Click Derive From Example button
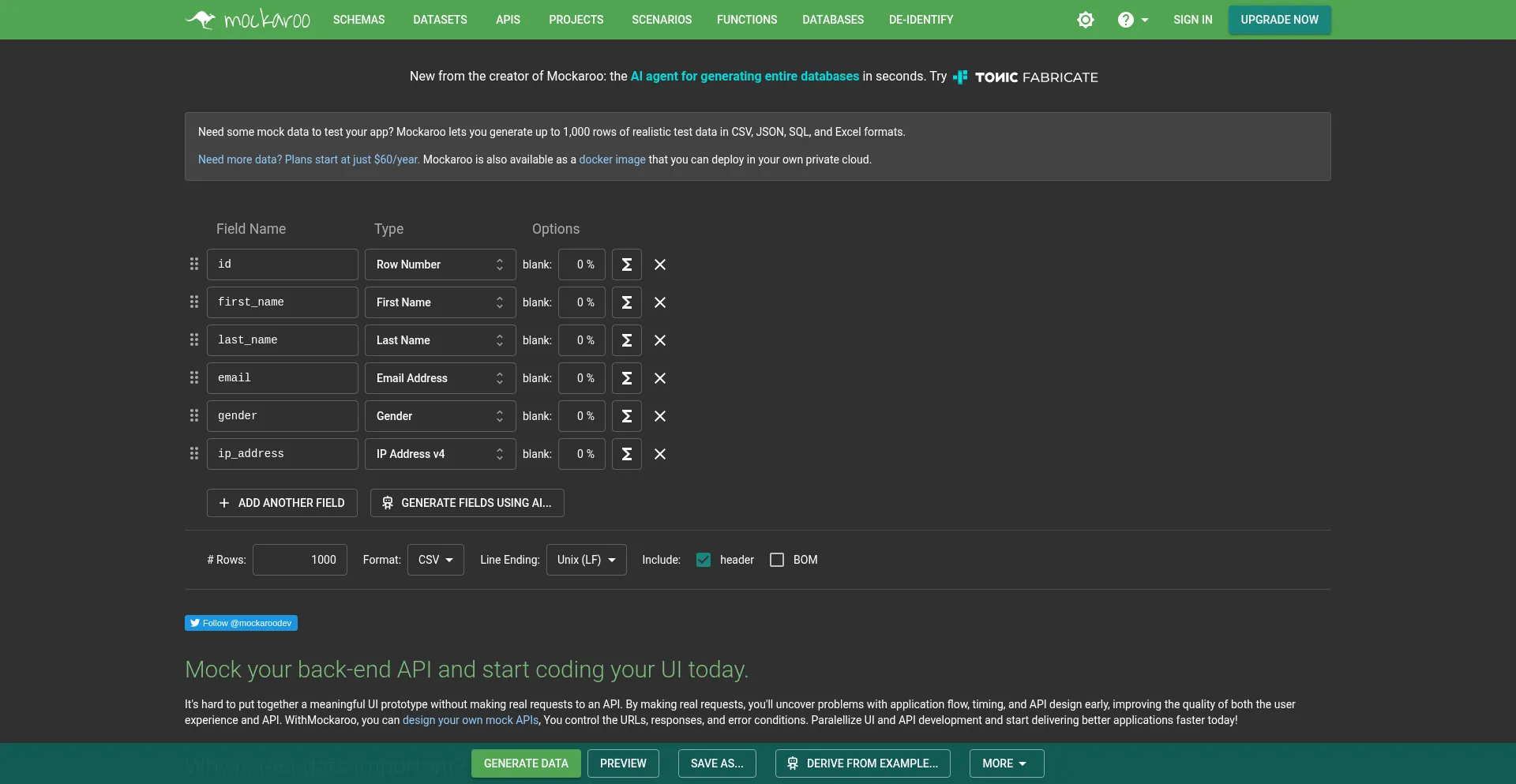The height and width of the screenshot is (784, 1516). tap(863, 763)
